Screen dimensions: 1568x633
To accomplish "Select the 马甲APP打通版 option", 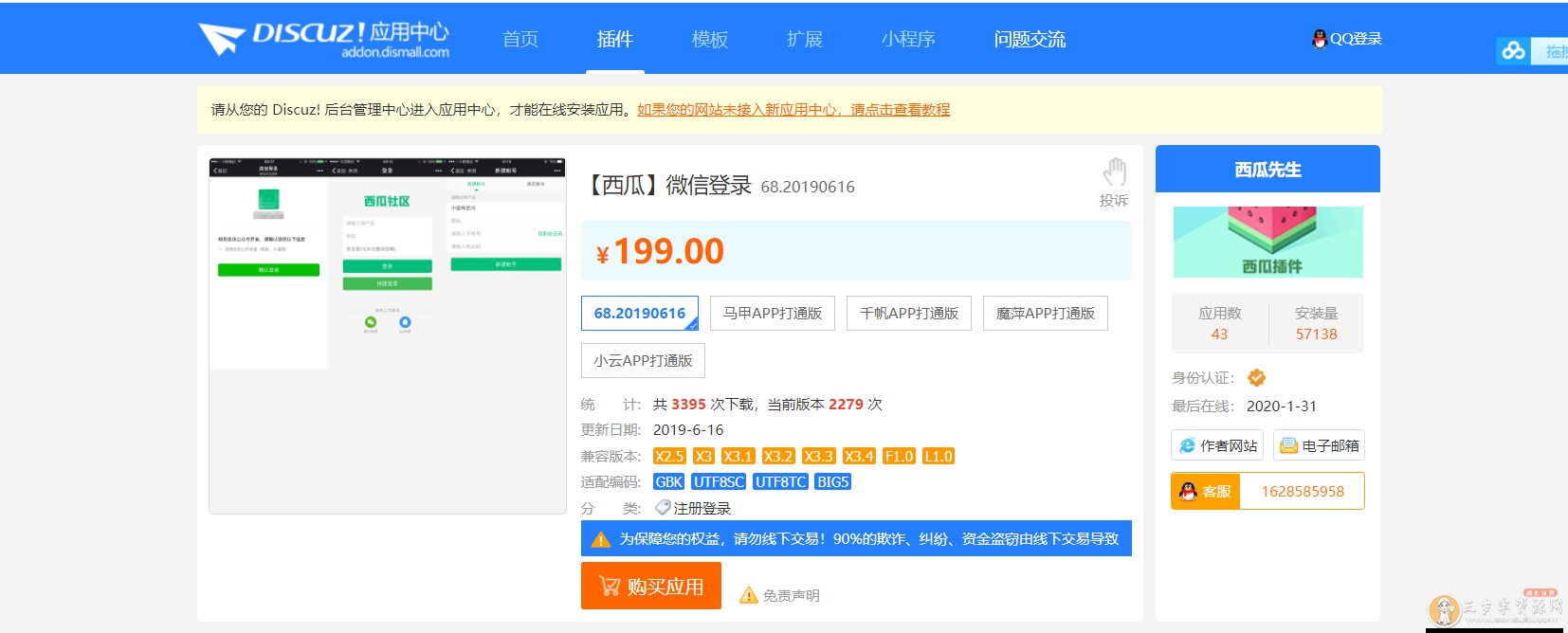I will [773, 314].
